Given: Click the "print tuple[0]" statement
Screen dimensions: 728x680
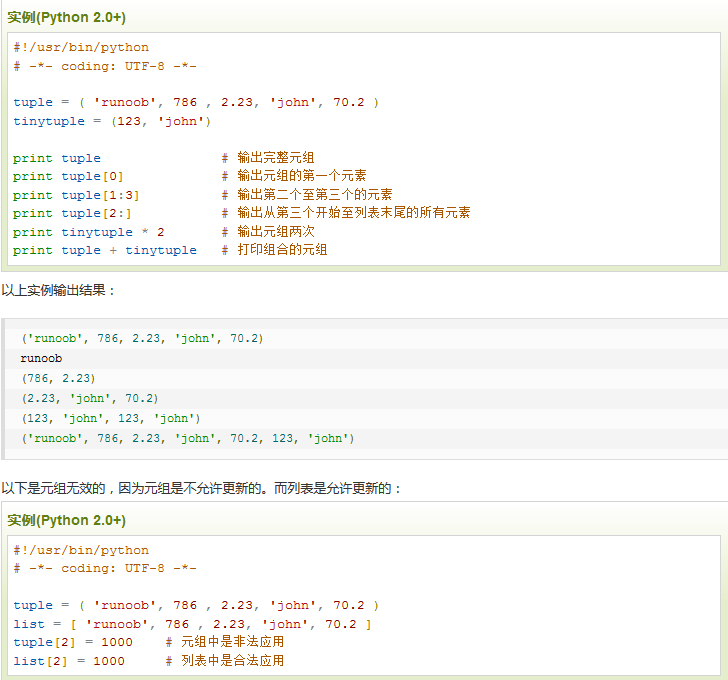Looking at the screenshot, I should click(68, 176).
